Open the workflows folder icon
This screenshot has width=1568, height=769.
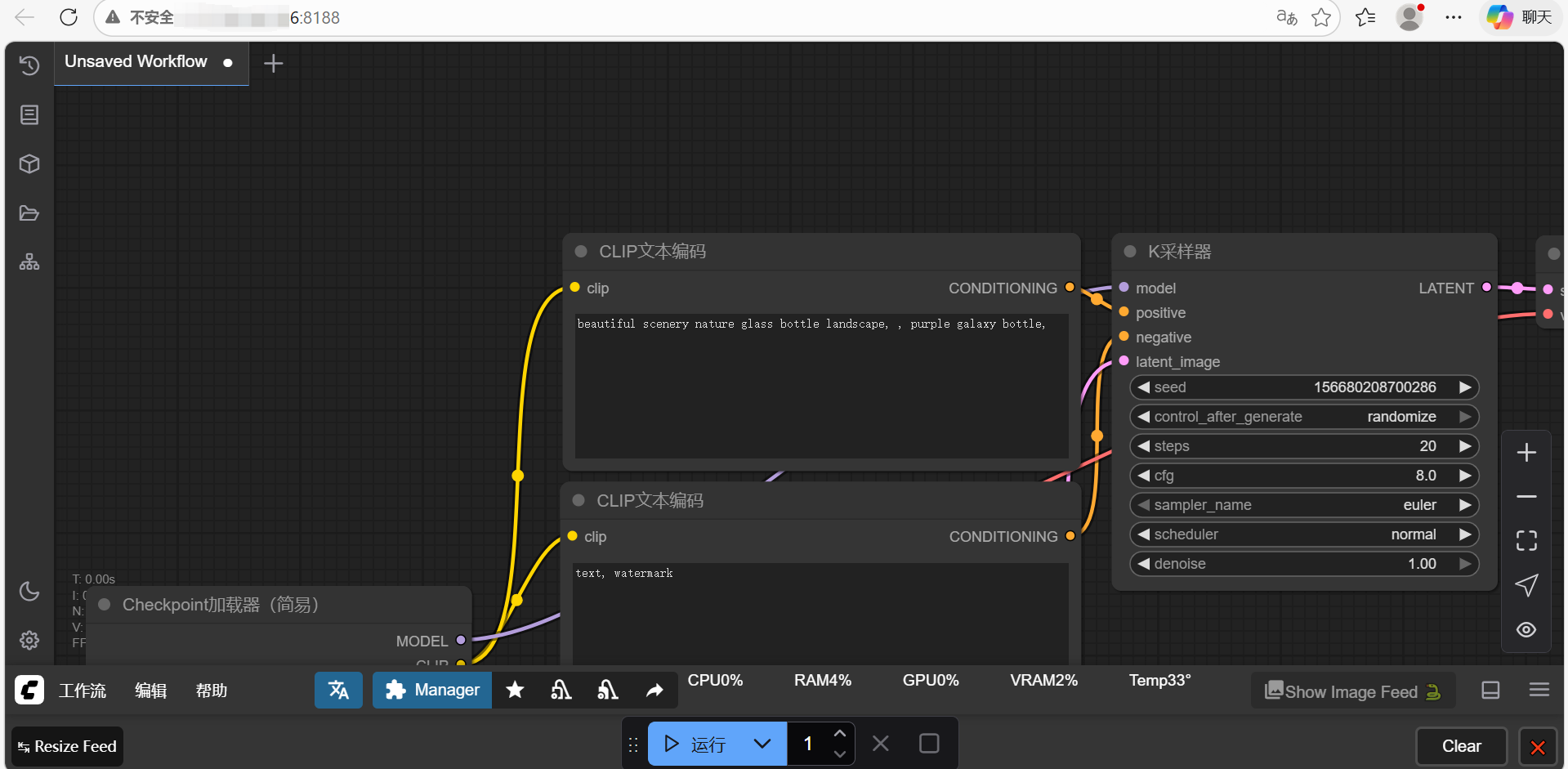coord(29,213)
